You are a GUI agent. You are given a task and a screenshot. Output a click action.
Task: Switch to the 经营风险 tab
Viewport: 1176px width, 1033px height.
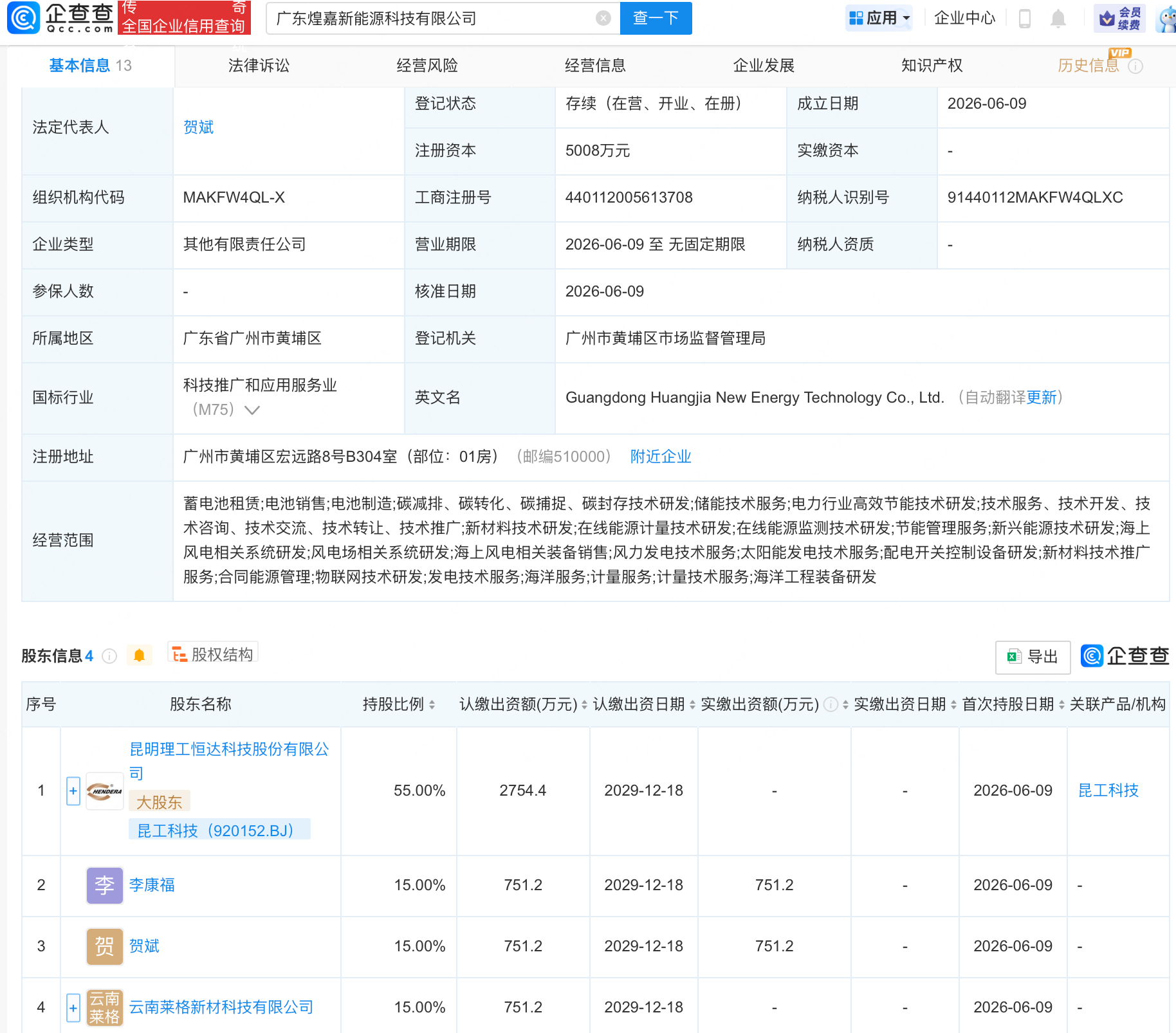[x=427, y=66]
